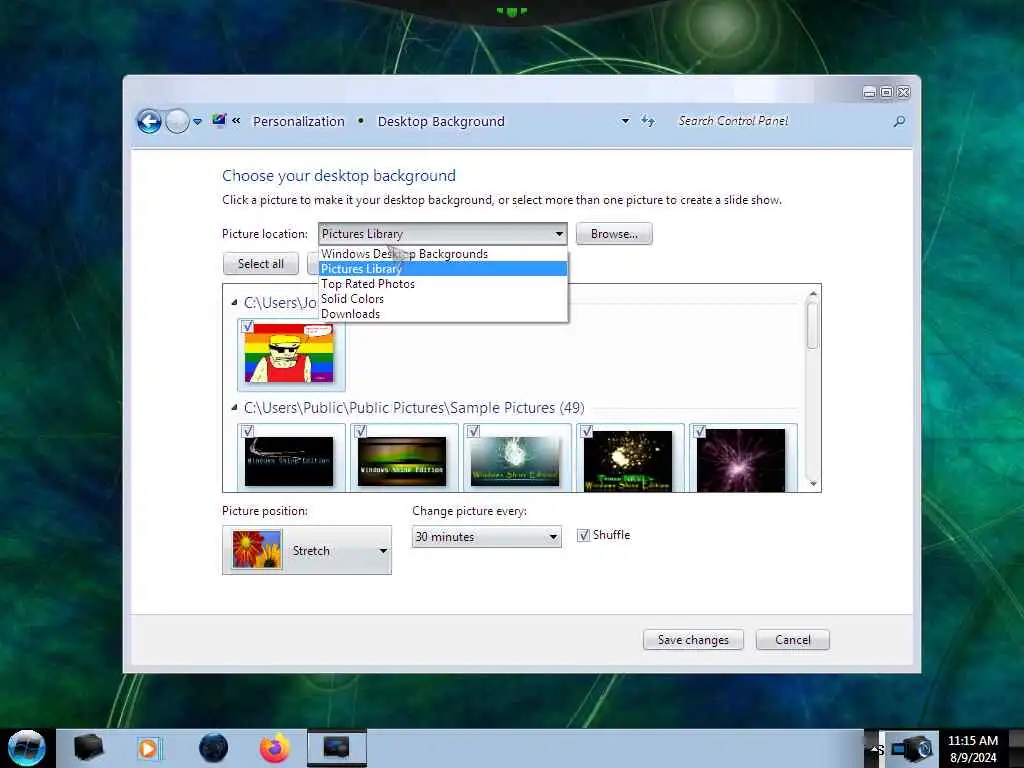Select the green-orange band wallpaper thumbnail
The width and height of the screenshot is (1024, 768).
tap(402, 462)
